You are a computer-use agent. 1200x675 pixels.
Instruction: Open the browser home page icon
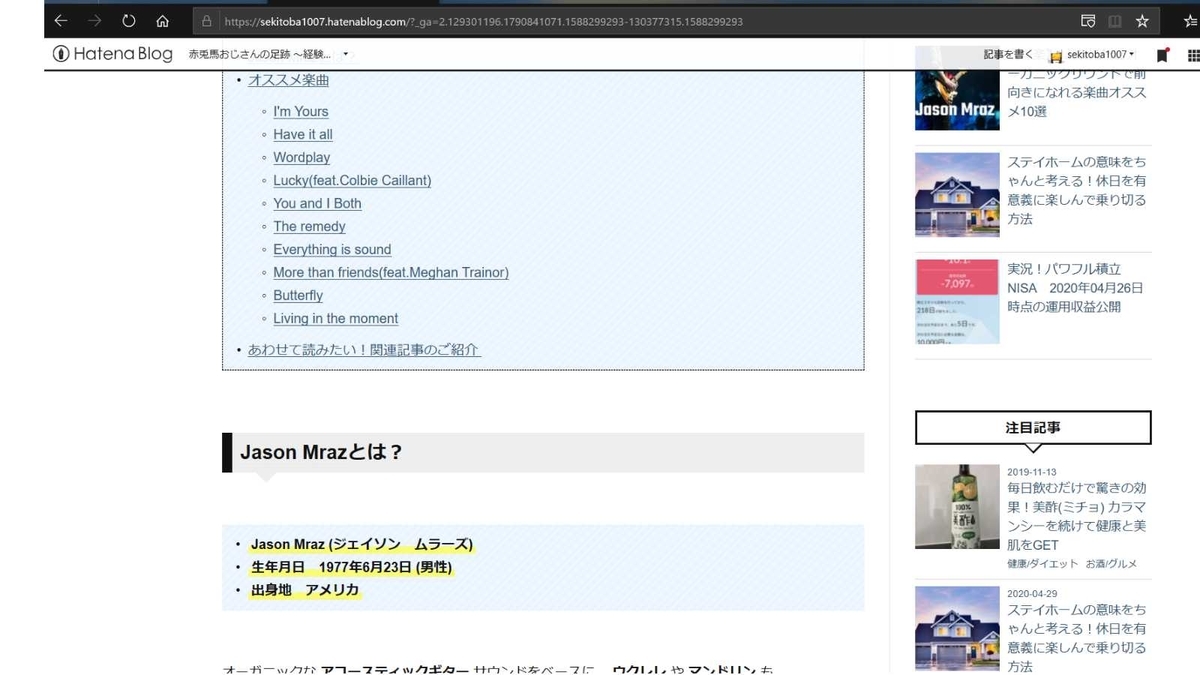[162, 21]
